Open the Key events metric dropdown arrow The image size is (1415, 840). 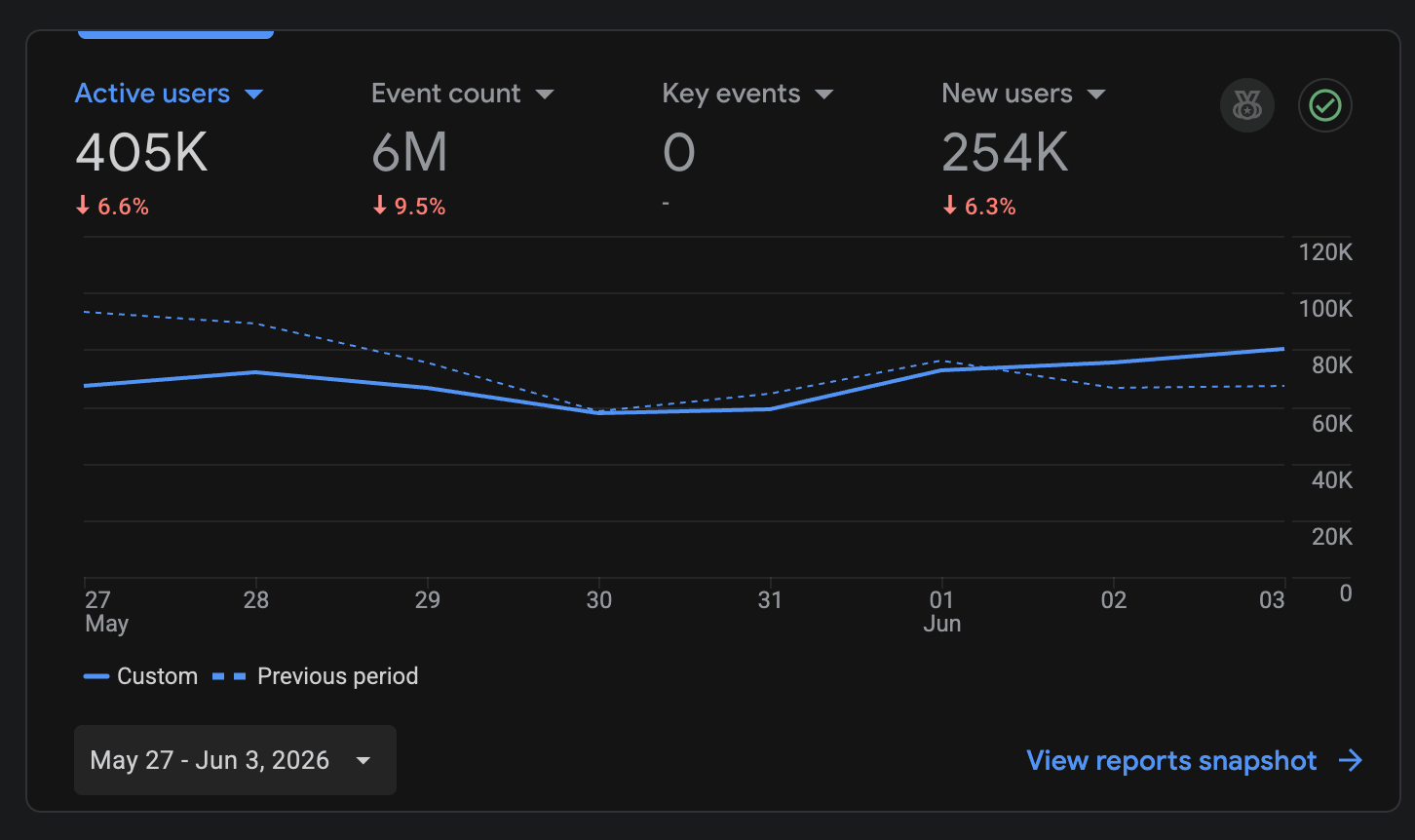(824, 95)
